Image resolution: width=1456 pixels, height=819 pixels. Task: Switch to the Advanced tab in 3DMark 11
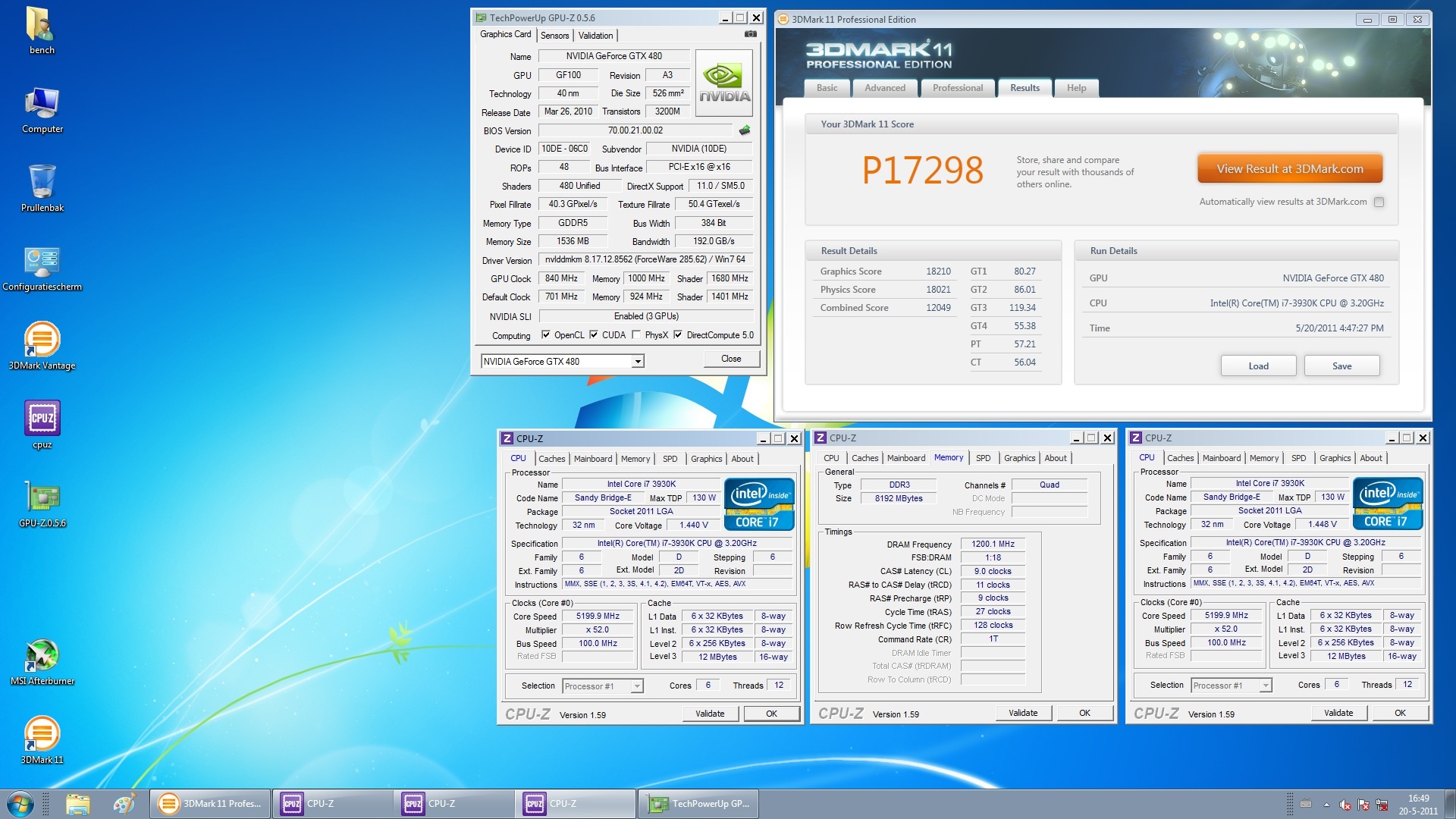(x=884, y=88)
